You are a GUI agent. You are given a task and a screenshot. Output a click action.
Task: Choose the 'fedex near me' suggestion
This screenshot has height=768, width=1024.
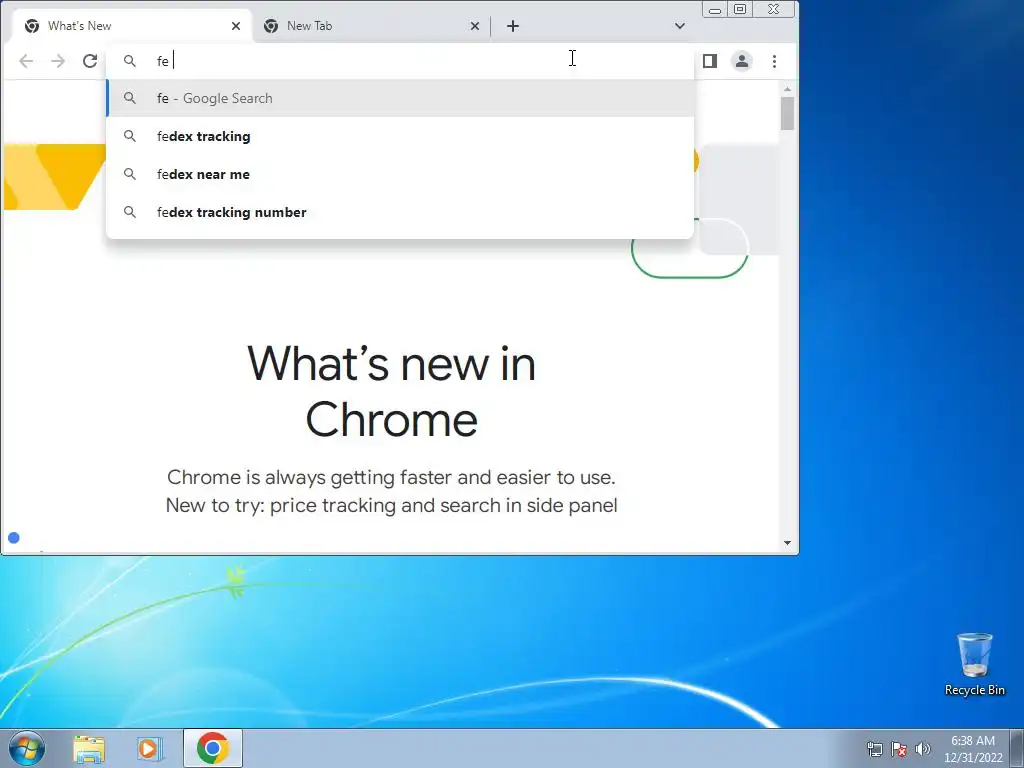[x=400, y=174]
